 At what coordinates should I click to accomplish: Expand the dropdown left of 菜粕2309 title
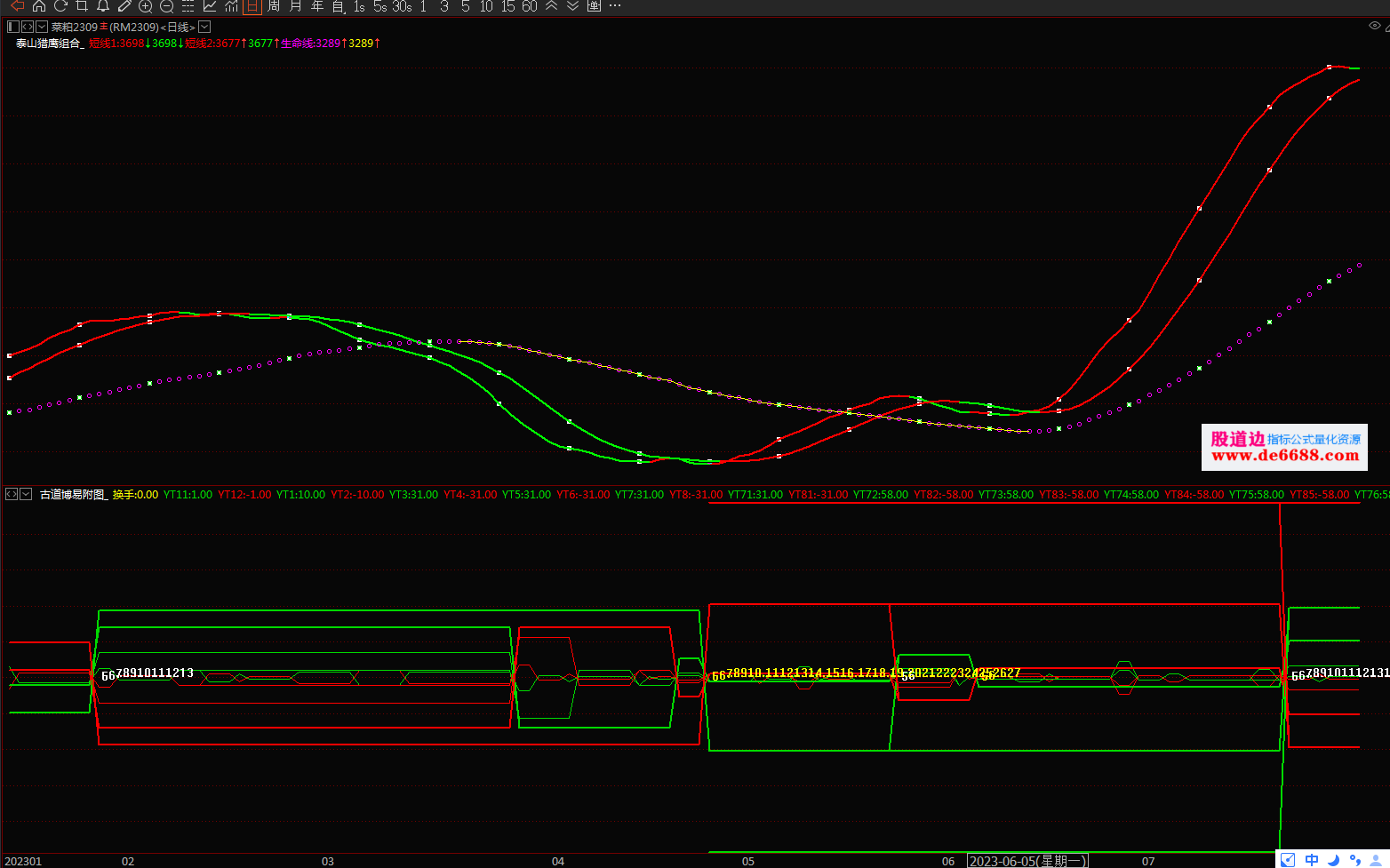pos(42,28)
